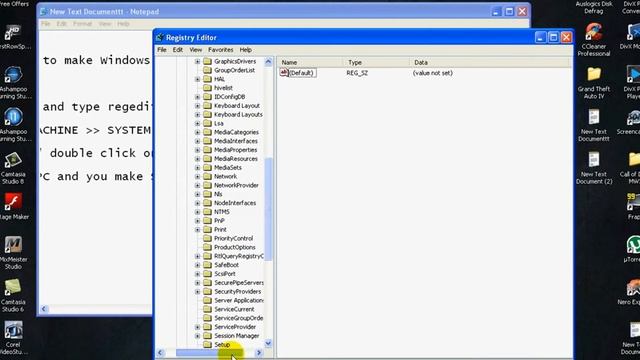Click the Notepad horizontal scroll left arrow
Viewport: 640px width, 360px height.
coord(44,309)
